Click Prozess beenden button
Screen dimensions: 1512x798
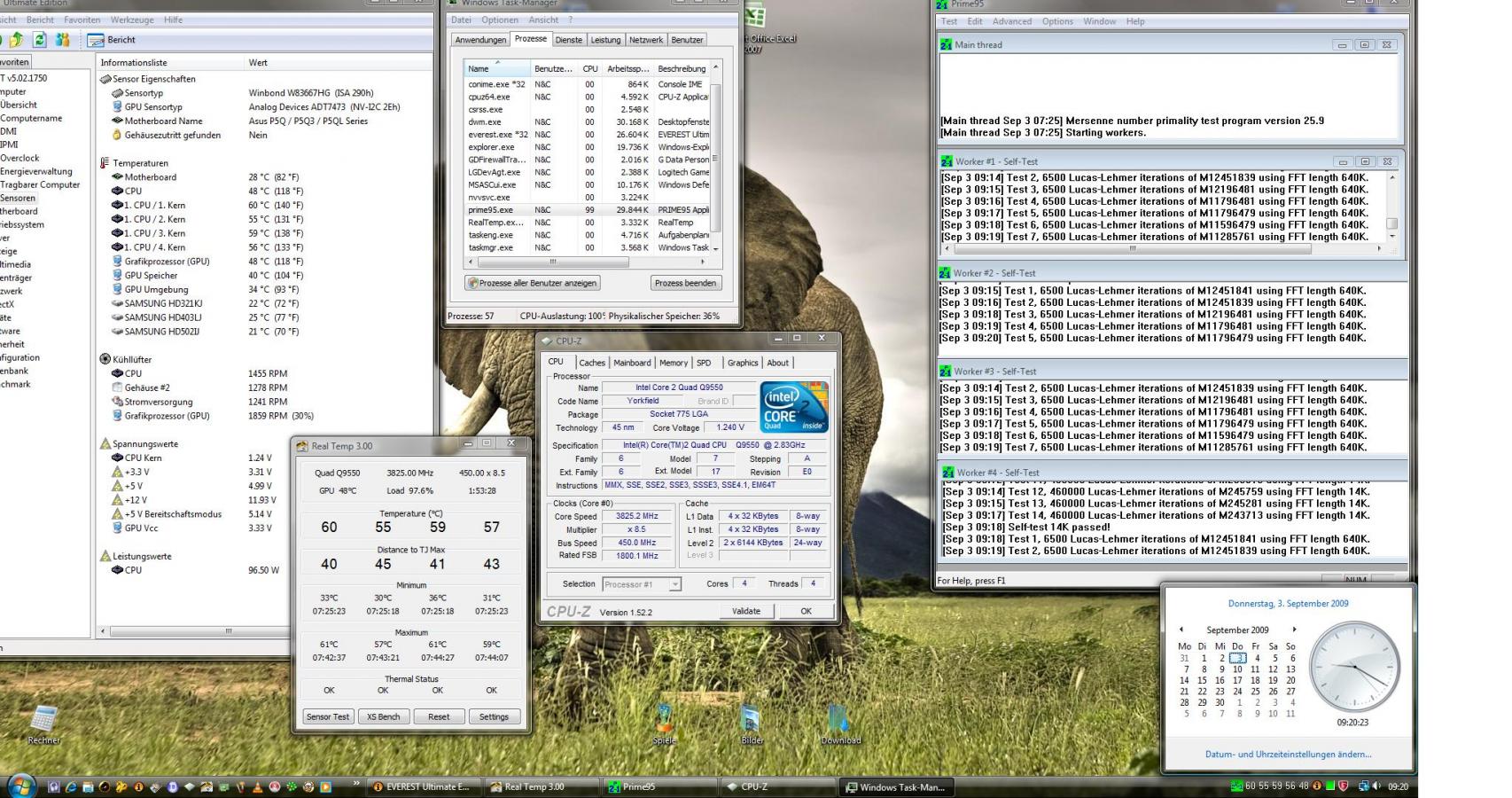(685, 283)
